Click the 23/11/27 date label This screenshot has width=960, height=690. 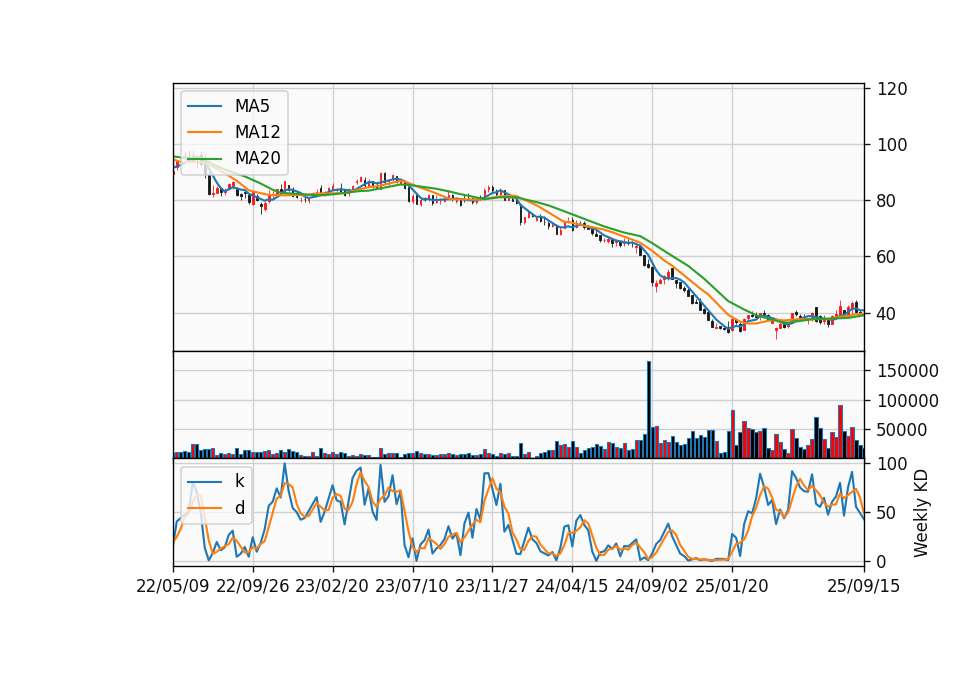point(492,586)
